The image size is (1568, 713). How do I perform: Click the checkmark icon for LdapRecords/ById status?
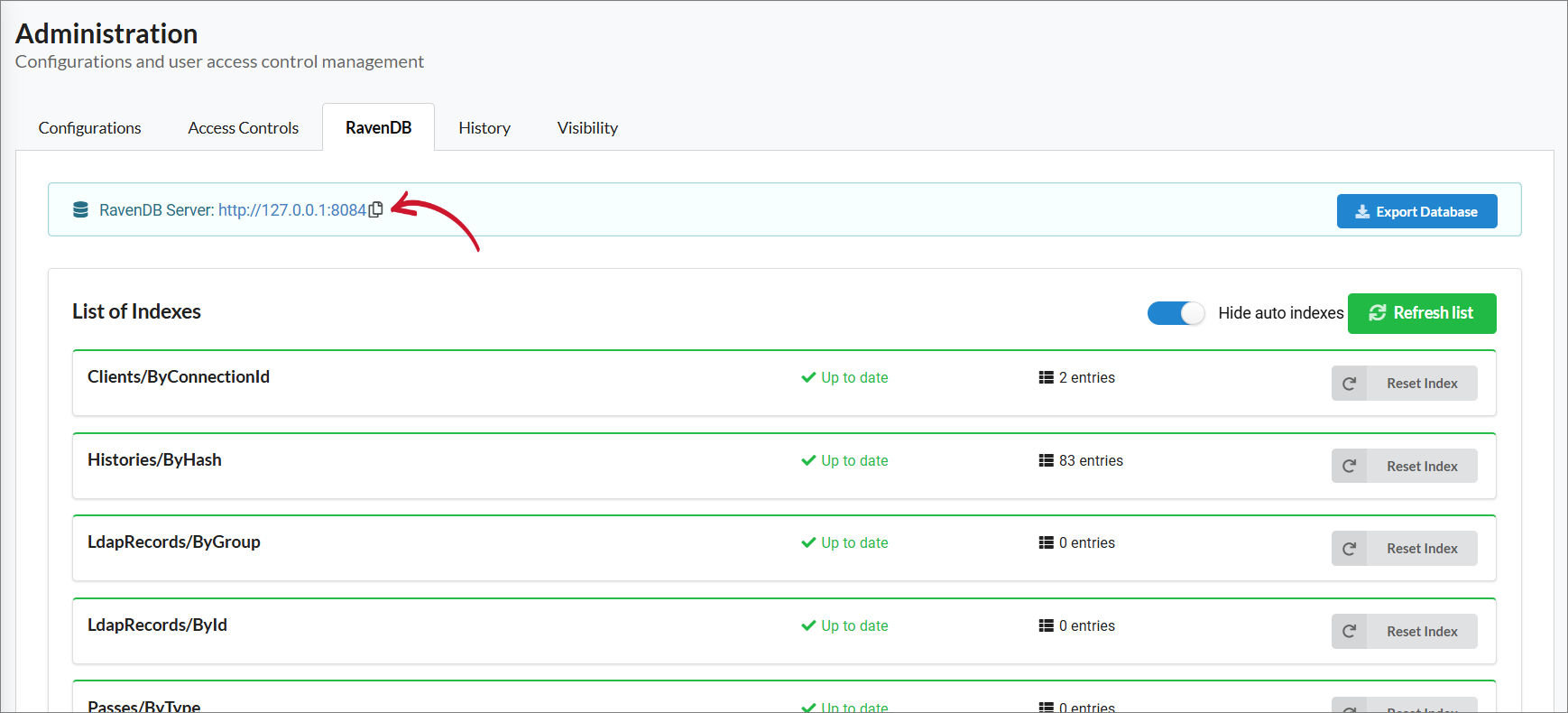[x=808, y=625]
